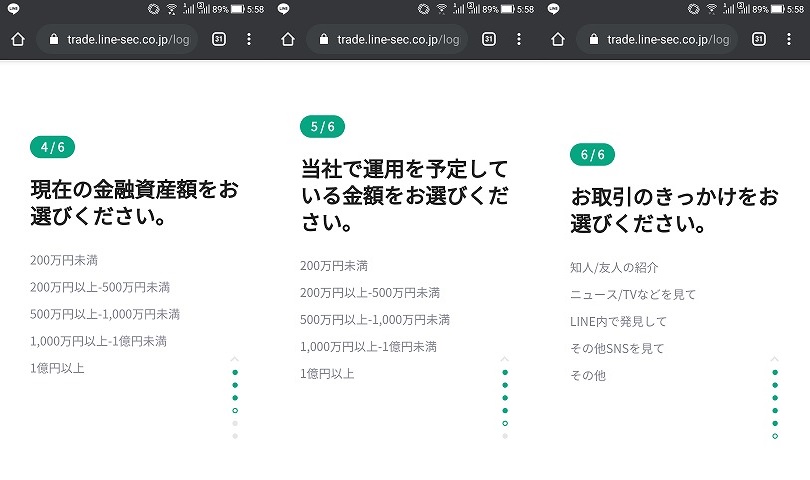Viewport: 810px width, 480px height.
Task: Select ニュース/TVなどを見て as the trigger
Action: [633, 295]
